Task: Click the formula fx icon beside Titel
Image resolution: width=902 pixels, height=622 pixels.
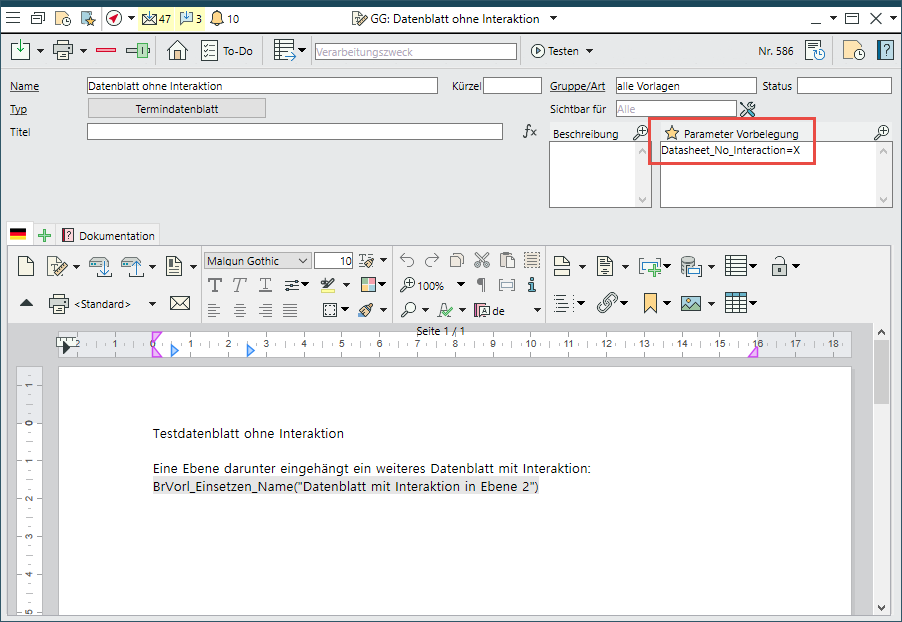Action: click(x=530, y=132)
